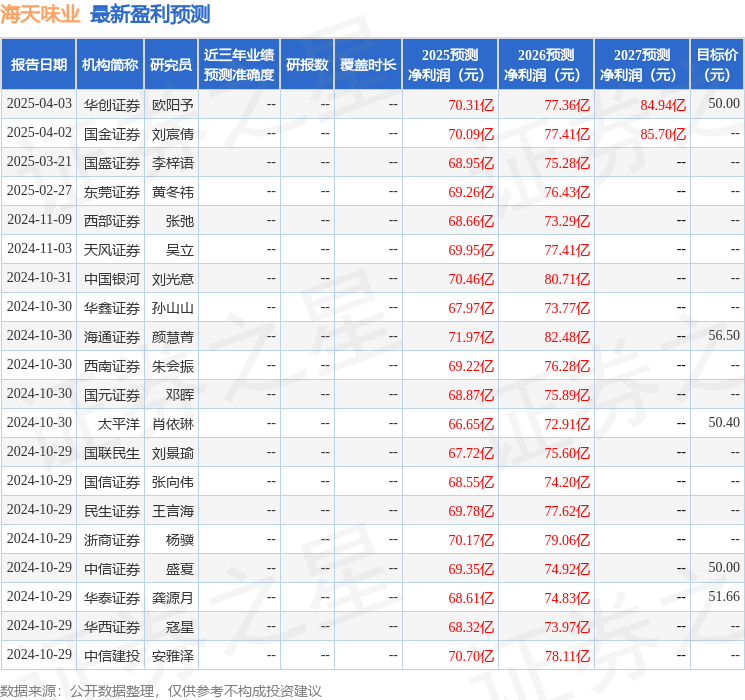Click the 研究员 column header

click(x=171, y=65)
